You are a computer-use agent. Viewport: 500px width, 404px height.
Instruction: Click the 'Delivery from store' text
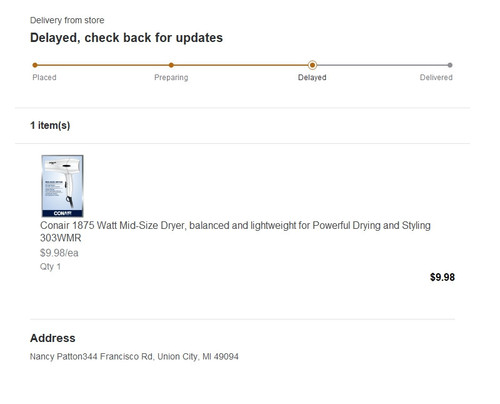pos(67,20)
